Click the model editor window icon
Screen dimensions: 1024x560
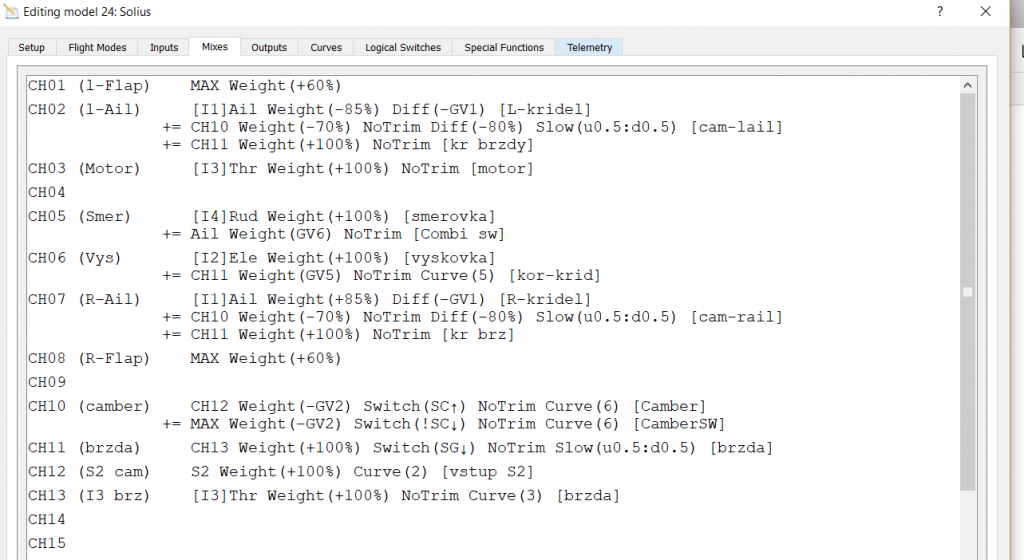pos(12,12)
